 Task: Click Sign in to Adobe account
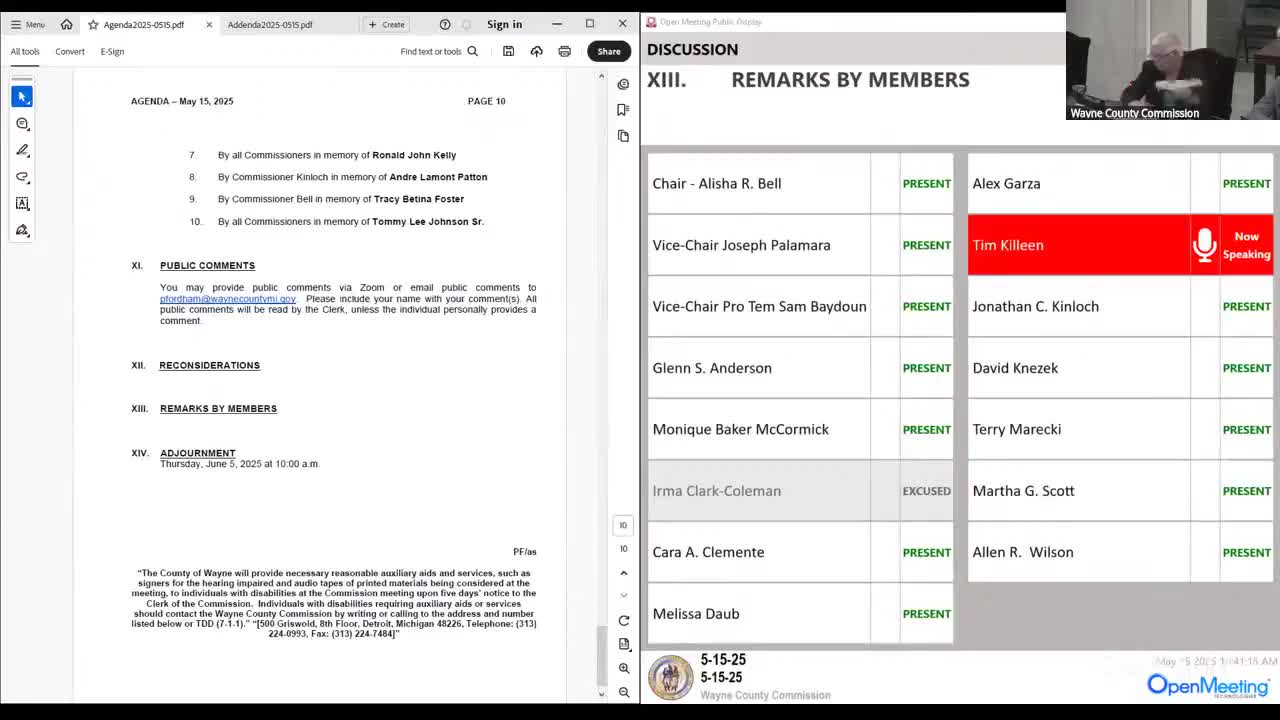(504, 24)
